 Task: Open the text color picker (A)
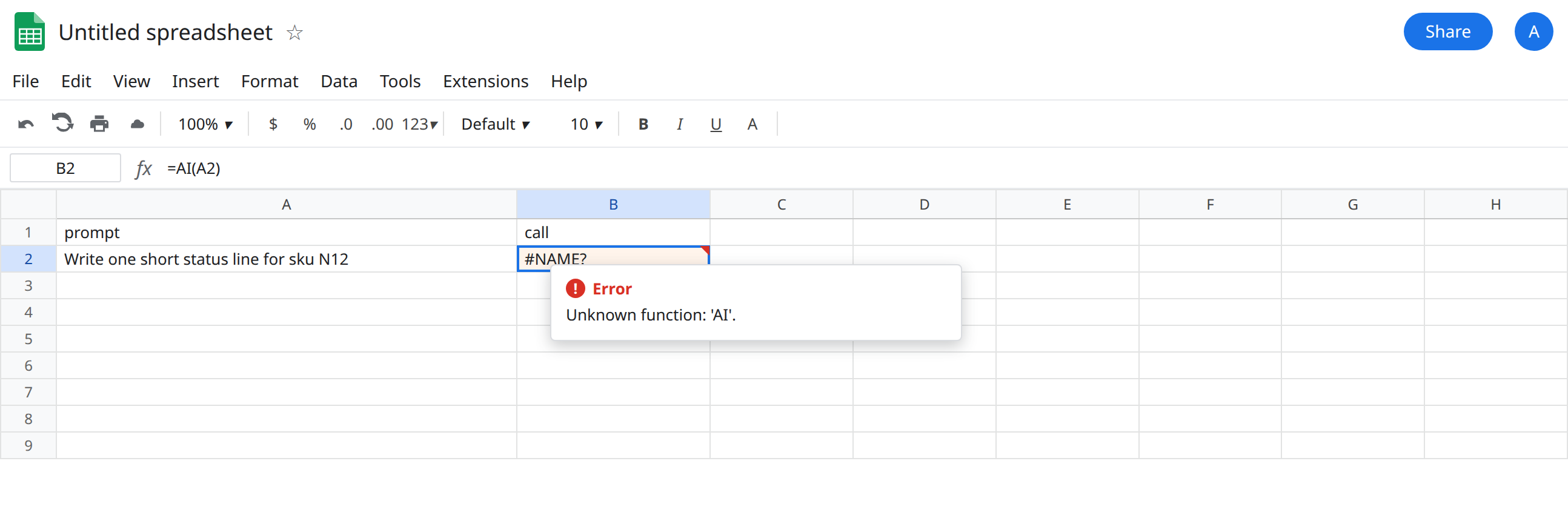pyautogui.click(x=752, y=124)
